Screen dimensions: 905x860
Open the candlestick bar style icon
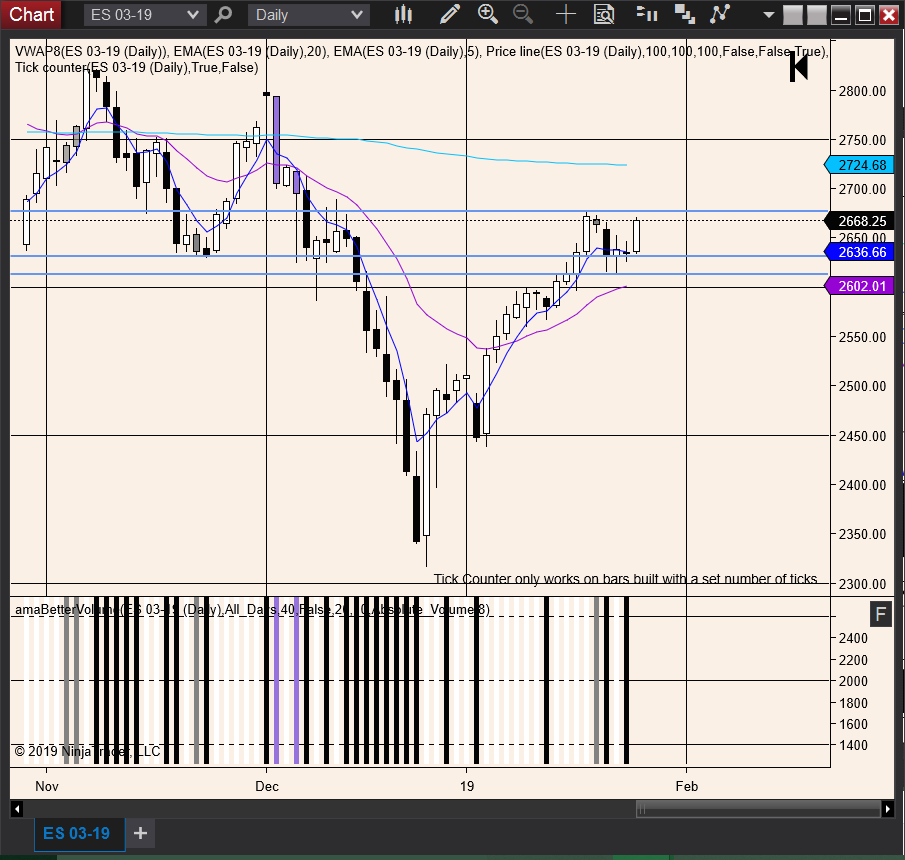click(x=403, y=14)
